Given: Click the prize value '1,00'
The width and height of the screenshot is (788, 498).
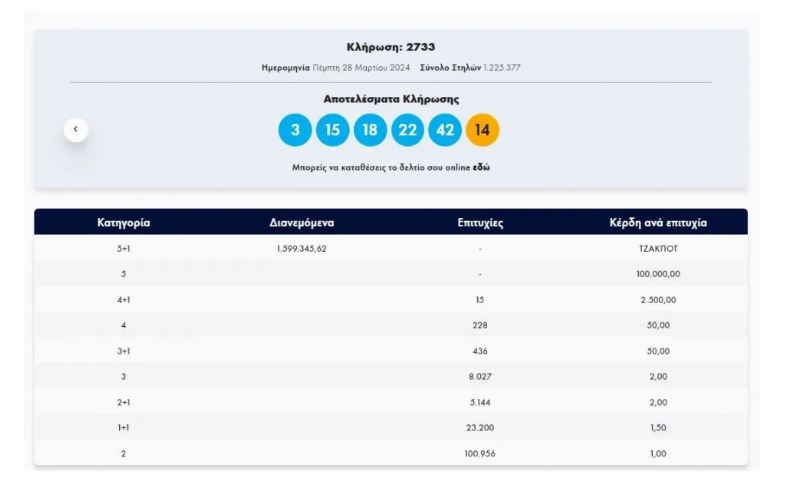Looking at the screenshot, I should click(x=658, y=454).
